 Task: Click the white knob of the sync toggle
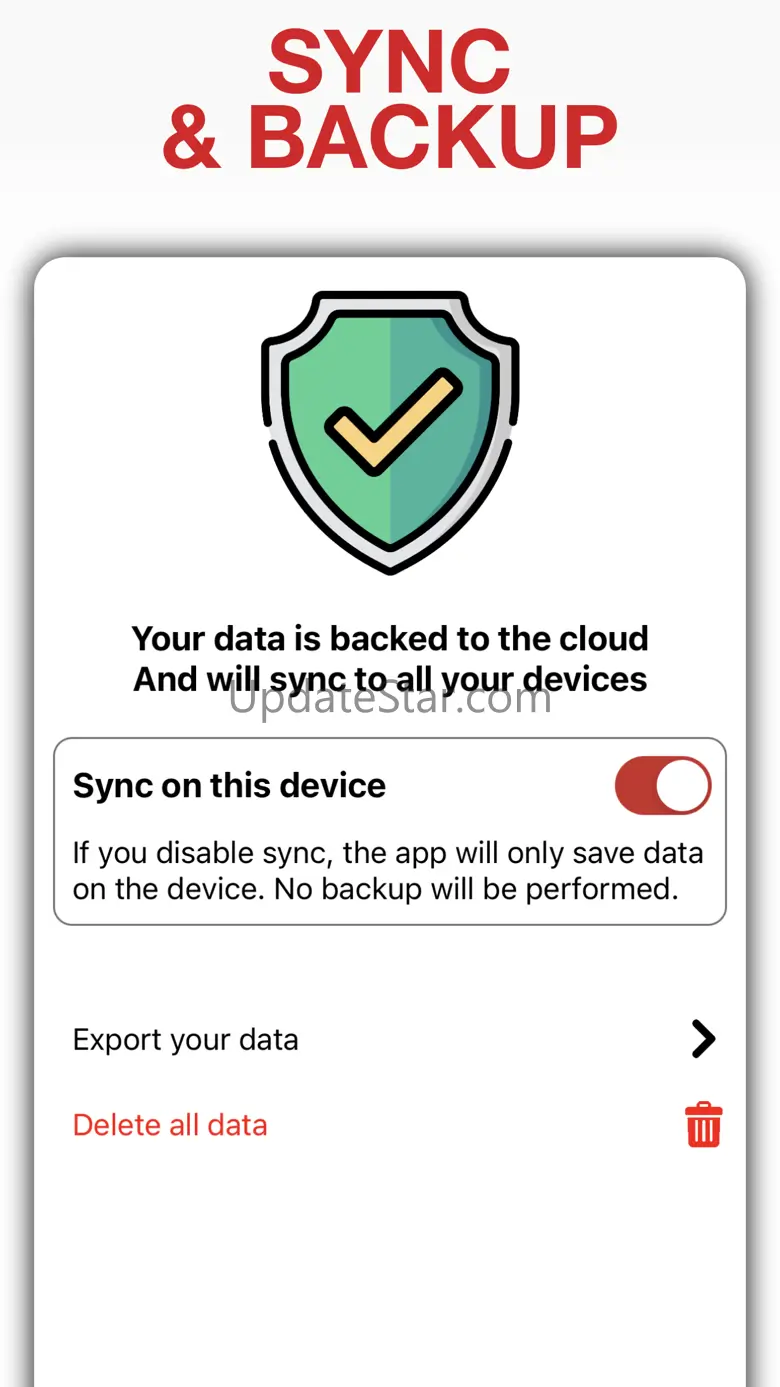[x=684, y=786]
